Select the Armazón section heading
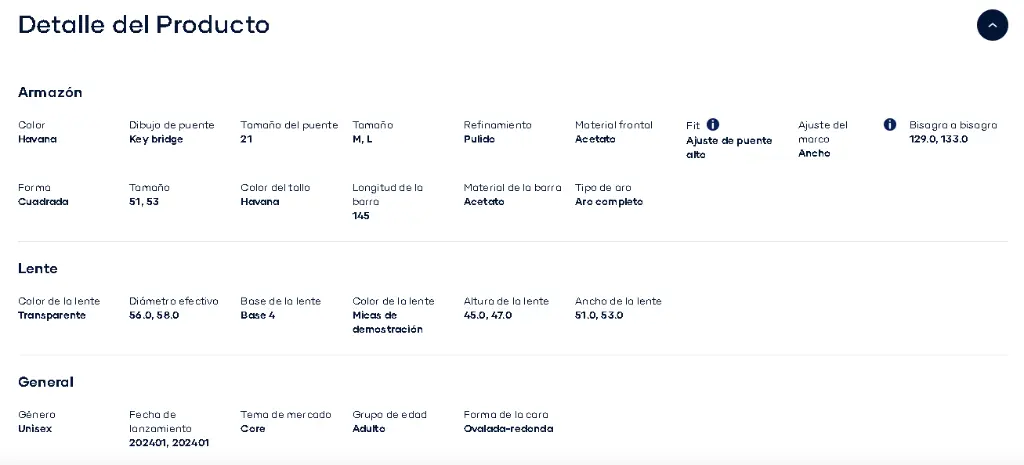Viewport: 1024px width, 465px height. 50,92
